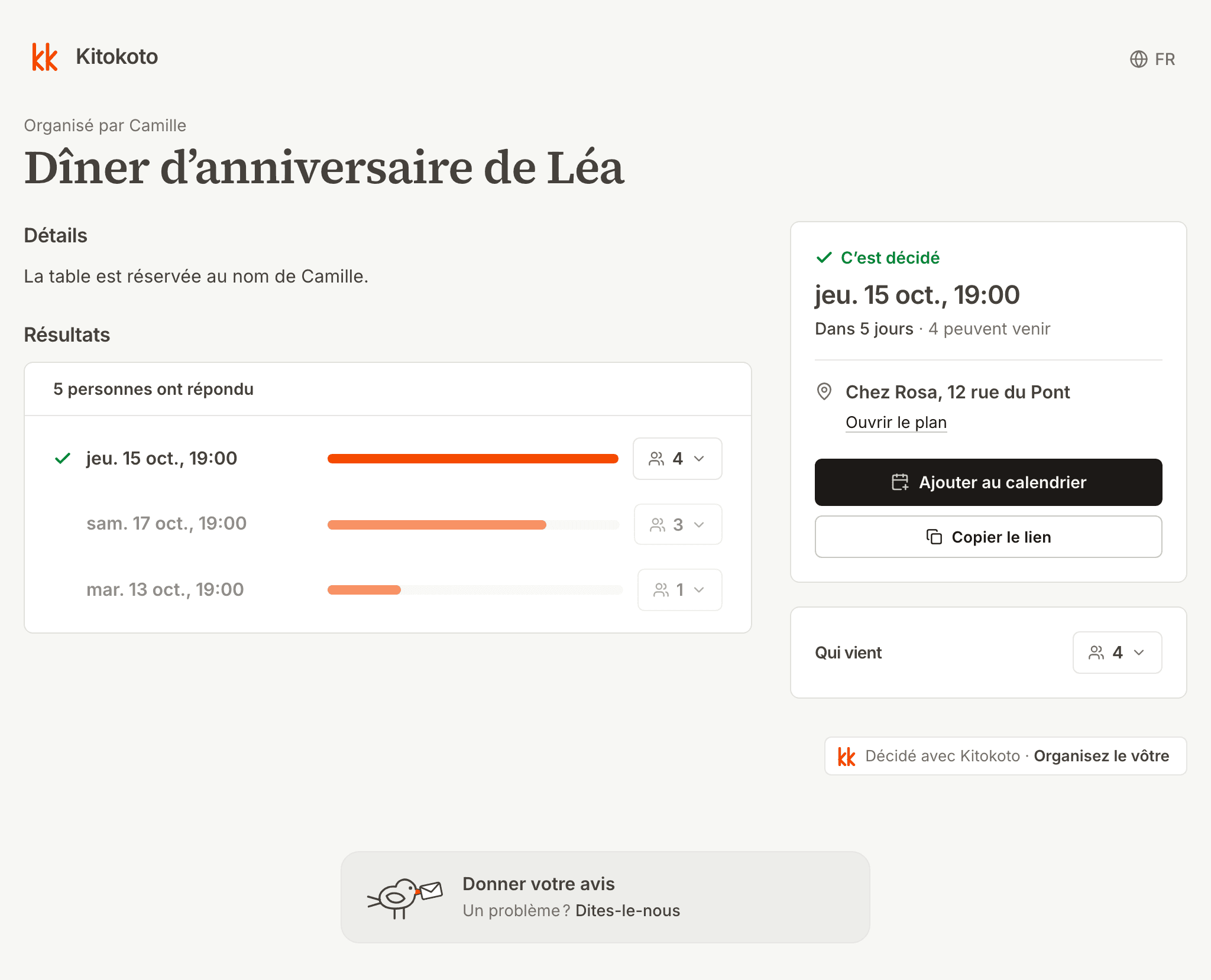This screenshot has width=1211, height=980.
Task: Click the Dîner d'anniversaire de Léa title
Action: click(324, 168)
